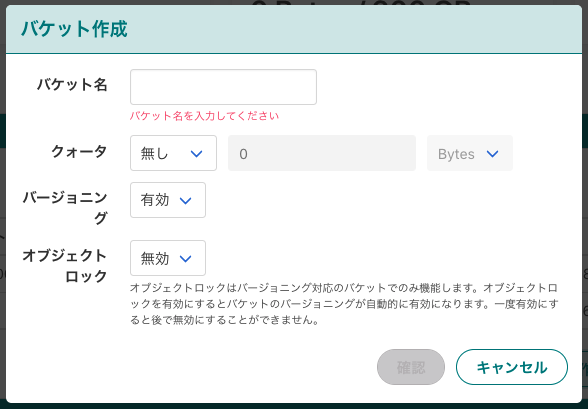Click the キャンセル button
This screenshot has height=409, width=588.
[x=512, y=367]
